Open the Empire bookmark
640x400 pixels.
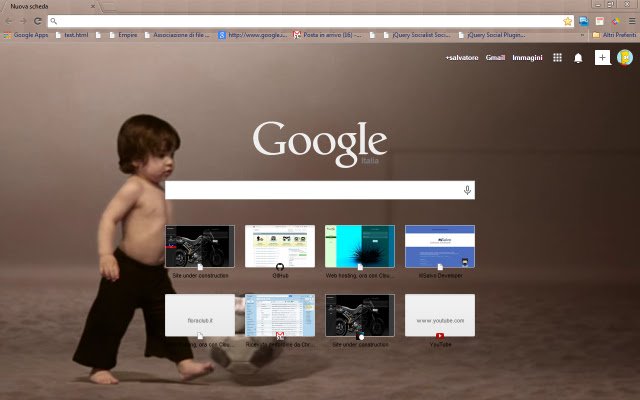click(x=124, y=35)
